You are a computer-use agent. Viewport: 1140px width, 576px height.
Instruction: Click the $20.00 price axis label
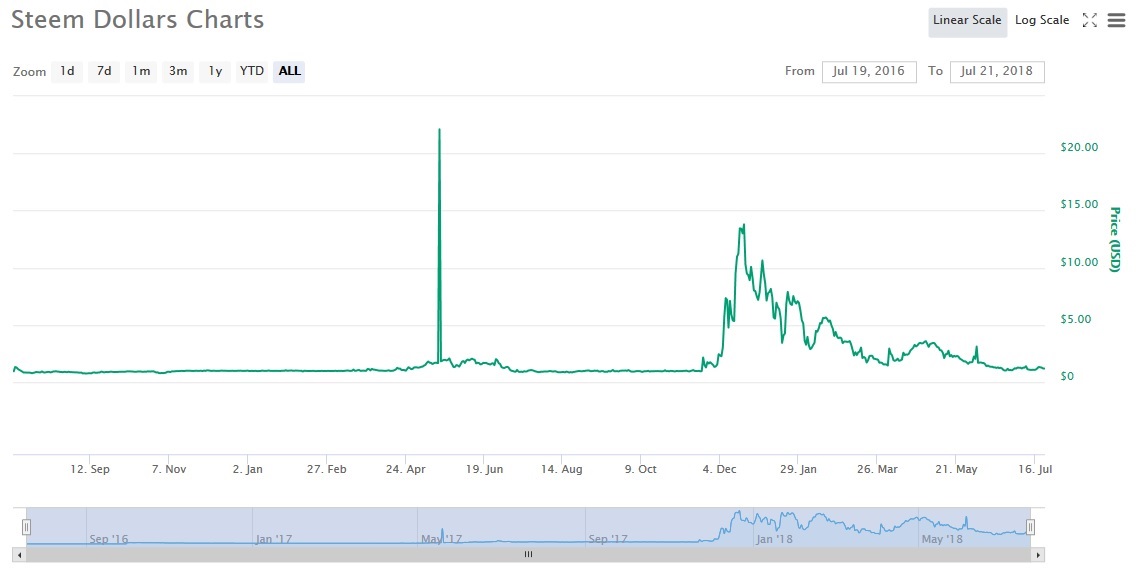(x=1079, y=147)
